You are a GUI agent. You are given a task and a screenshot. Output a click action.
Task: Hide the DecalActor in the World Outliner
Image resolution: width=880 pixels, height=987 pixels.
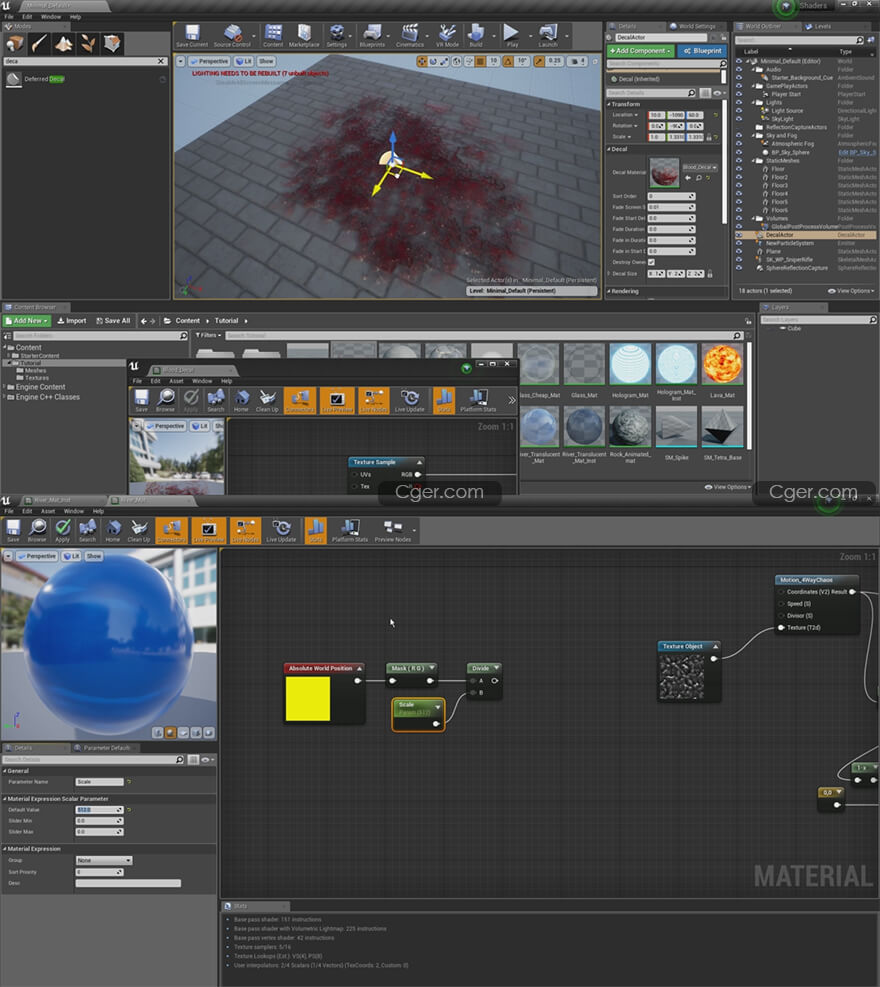point(739,235)
